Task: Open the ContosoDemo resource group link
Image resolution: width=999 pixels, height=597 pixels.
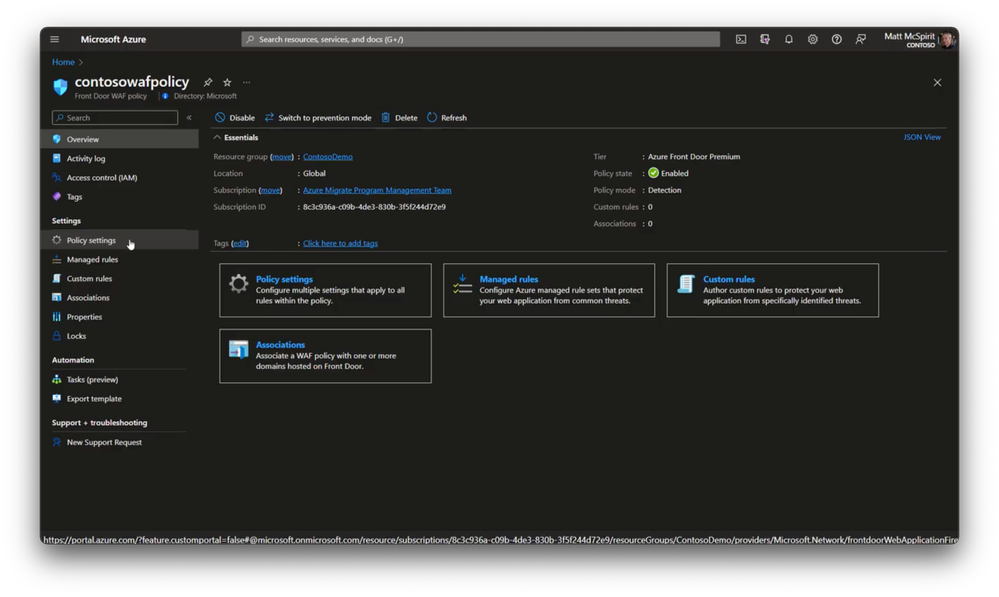Action: pos(327,157)
